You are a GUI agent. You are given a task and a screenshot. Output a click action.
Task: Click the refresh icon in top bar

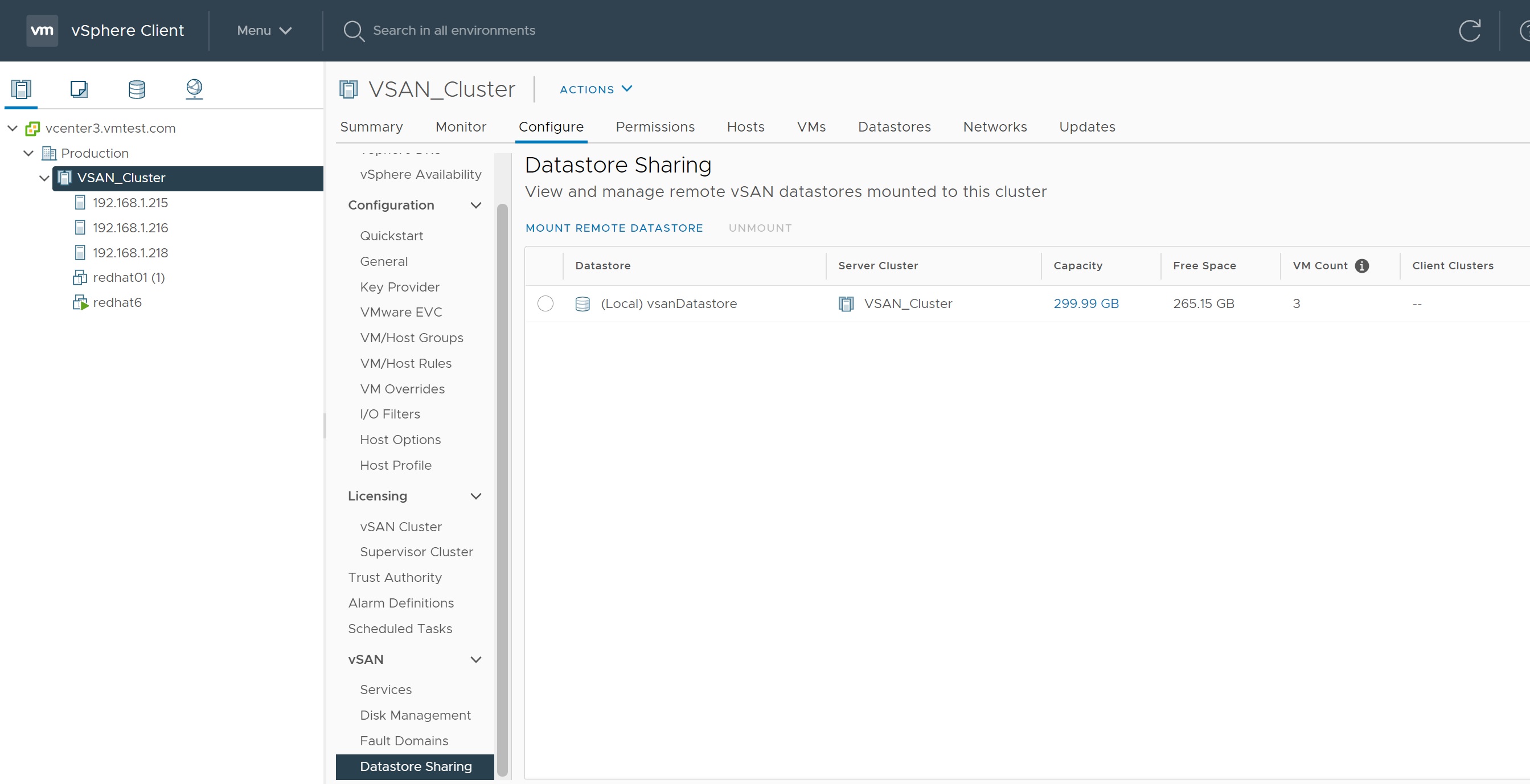pyautogui.click(x=1470, y=31)
